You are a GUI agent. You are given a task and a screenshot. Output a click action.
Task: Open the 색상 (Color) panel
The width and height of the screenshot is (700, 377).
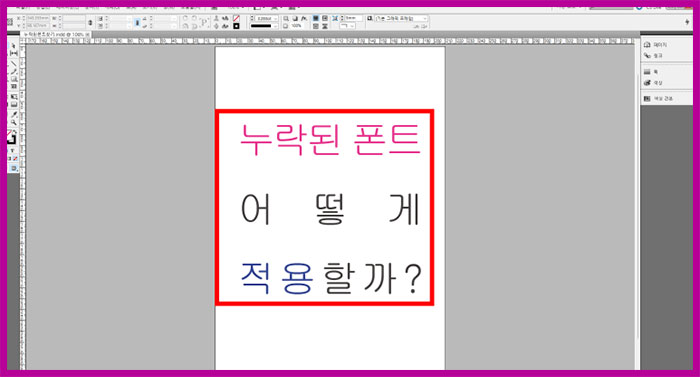[653, 83]
